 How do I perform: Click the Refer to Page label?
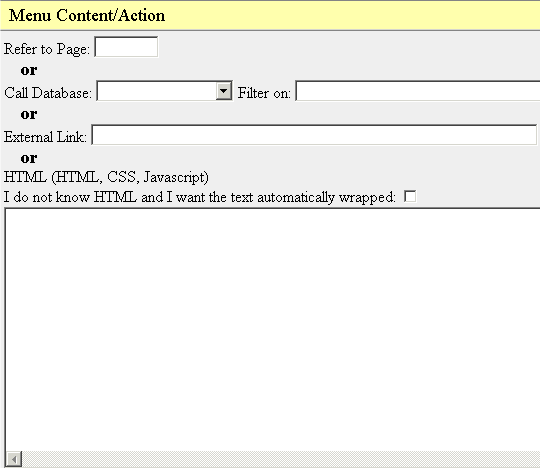47,49
